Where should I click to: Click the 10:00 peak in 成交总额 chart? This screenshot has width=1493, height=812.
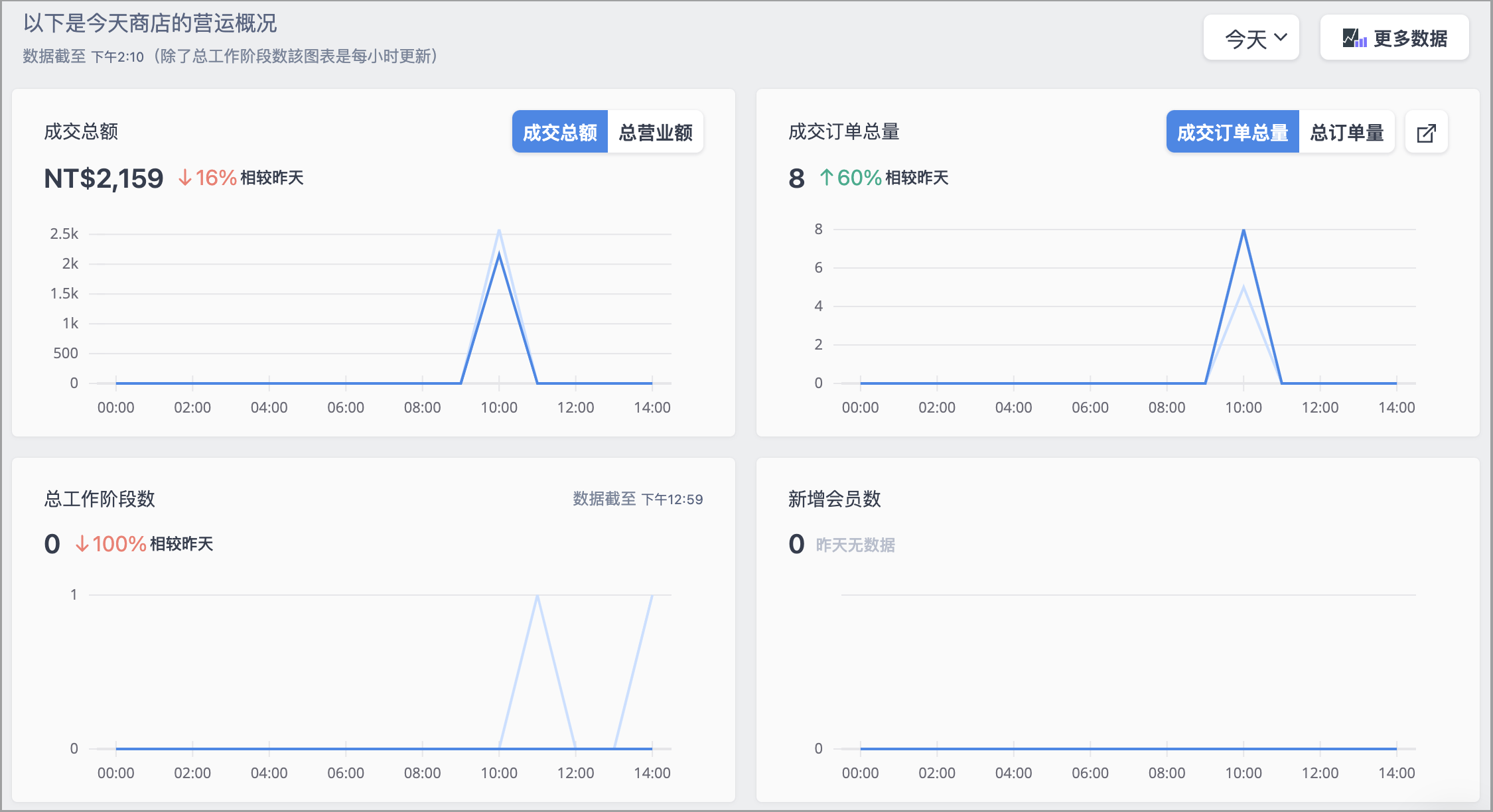pyautogui.click(x=499, y=254)
